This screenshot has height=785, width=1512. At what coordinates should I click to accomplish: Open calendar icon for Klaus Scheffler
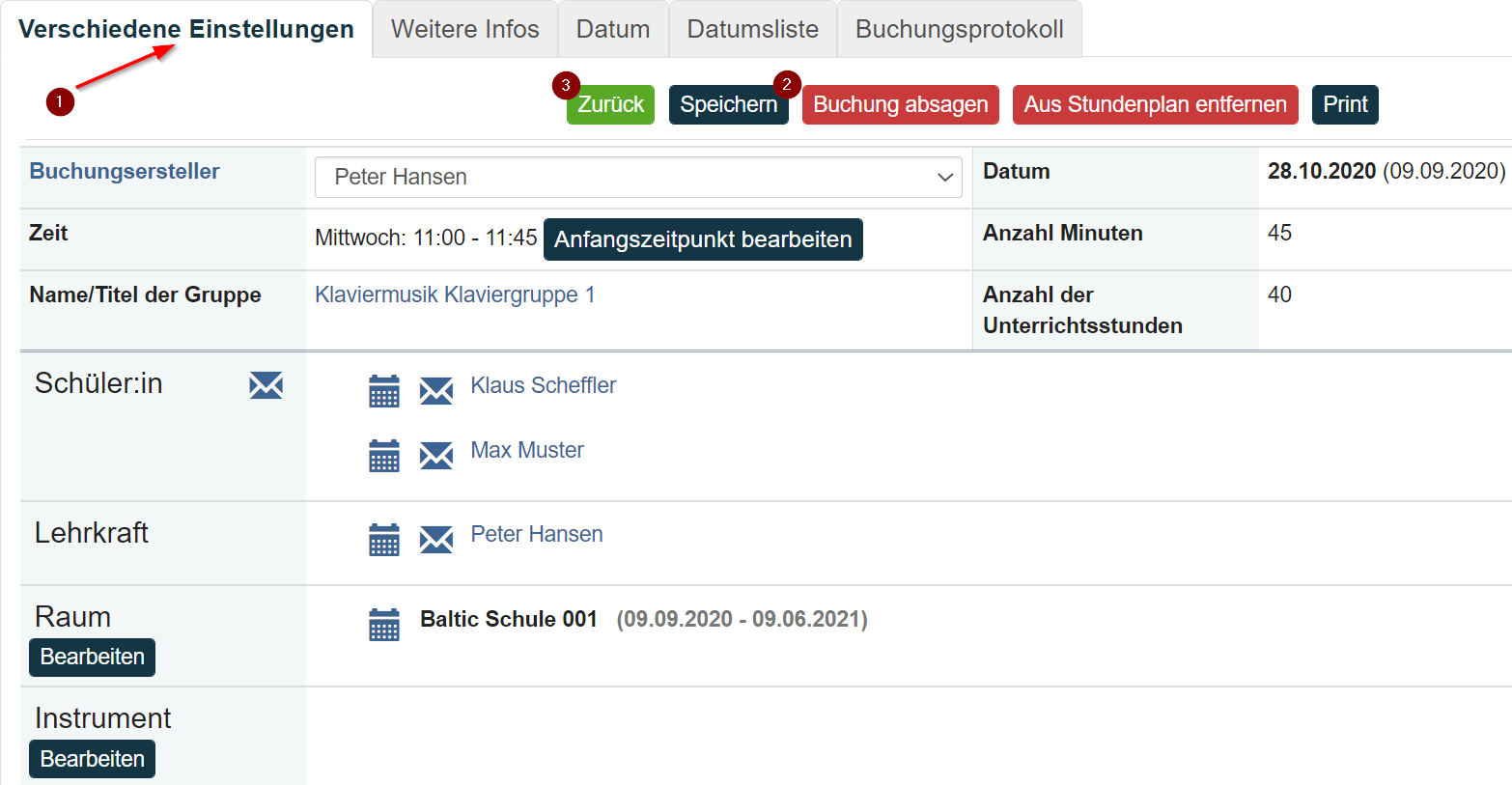click(x=384, y=391)
